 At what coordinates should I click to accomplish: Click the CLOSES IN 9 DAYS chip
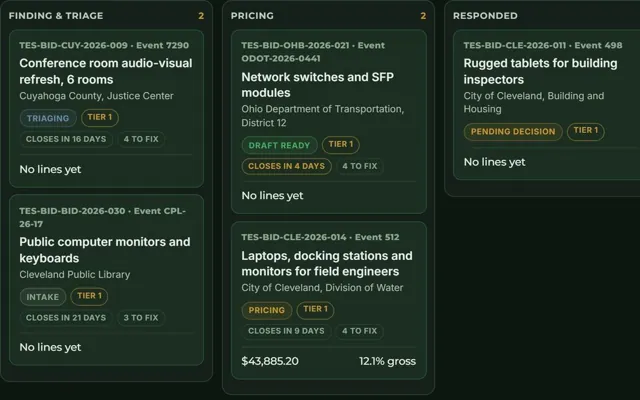coord(287,331)
